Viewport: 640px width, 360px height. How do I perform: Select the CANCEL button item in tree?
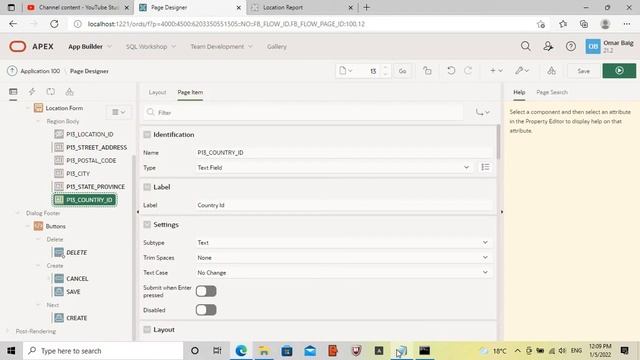[77, 279]
